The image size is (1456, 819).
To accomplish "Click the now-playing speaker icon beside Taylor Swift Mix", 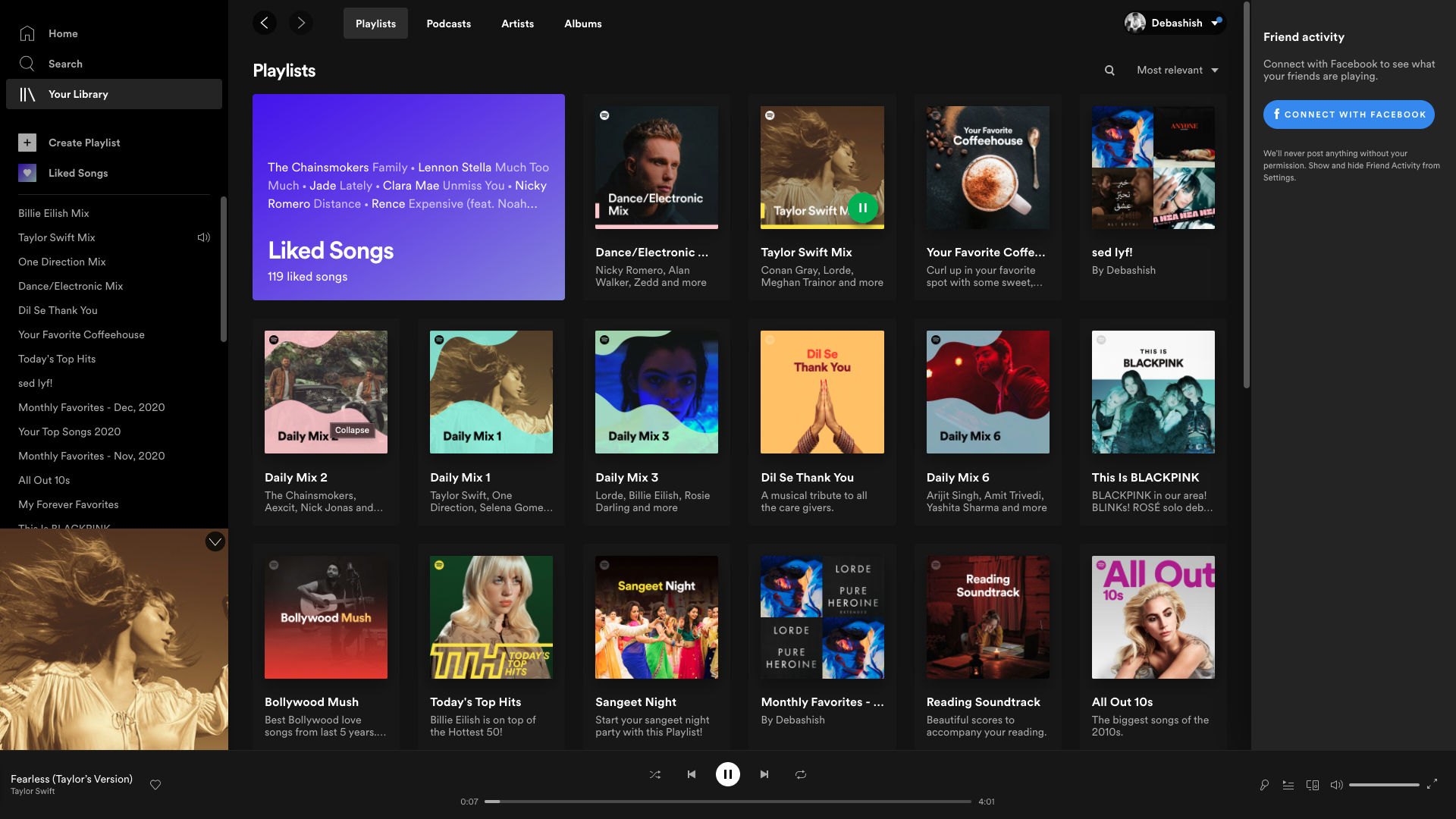I will 203,237.
